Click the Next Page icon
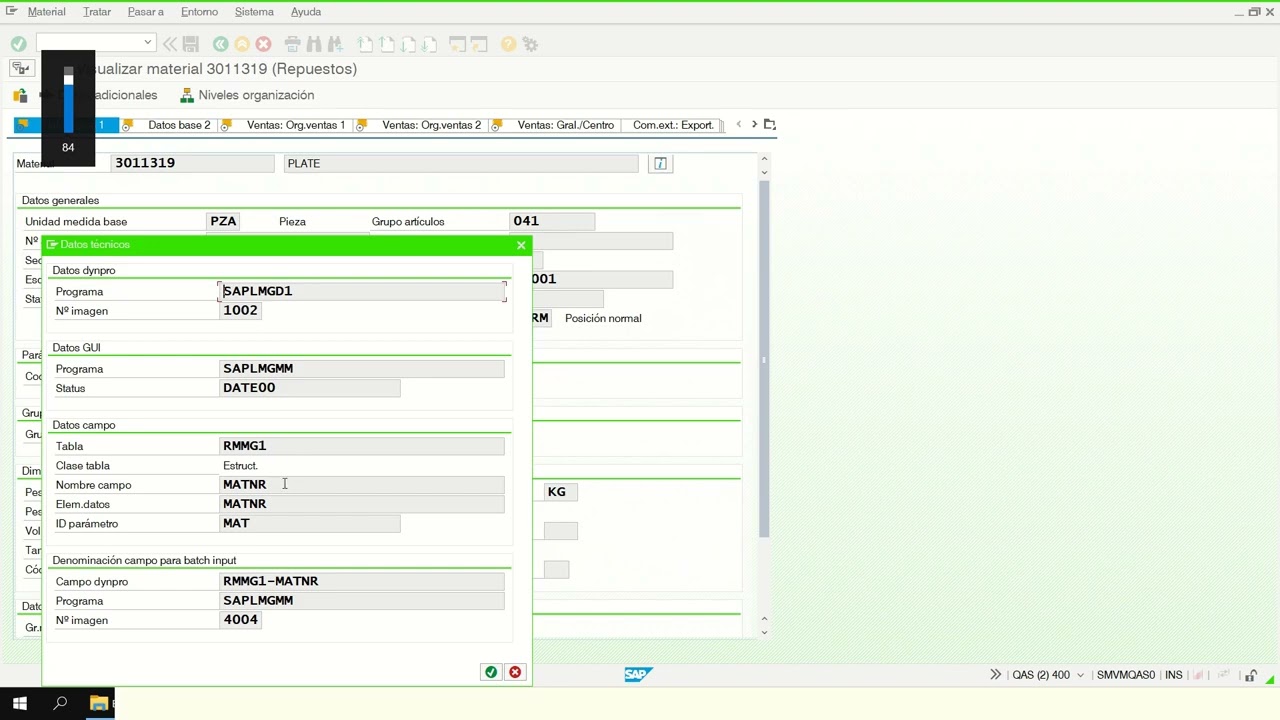1280x720 pixels. 409,44
